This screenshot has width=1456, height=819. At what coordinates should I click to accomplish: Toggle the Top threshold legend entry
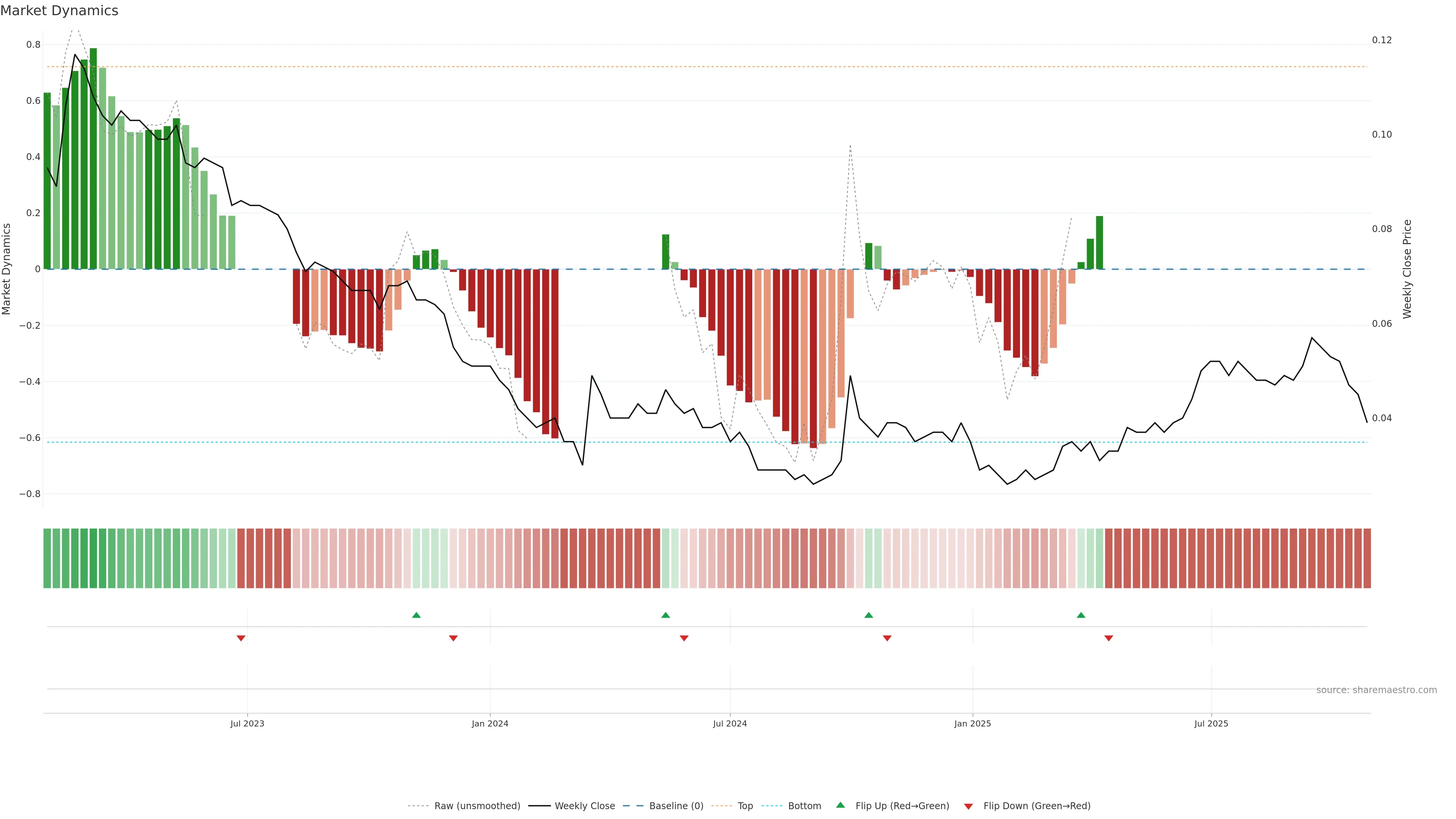(x=745, y=806)
